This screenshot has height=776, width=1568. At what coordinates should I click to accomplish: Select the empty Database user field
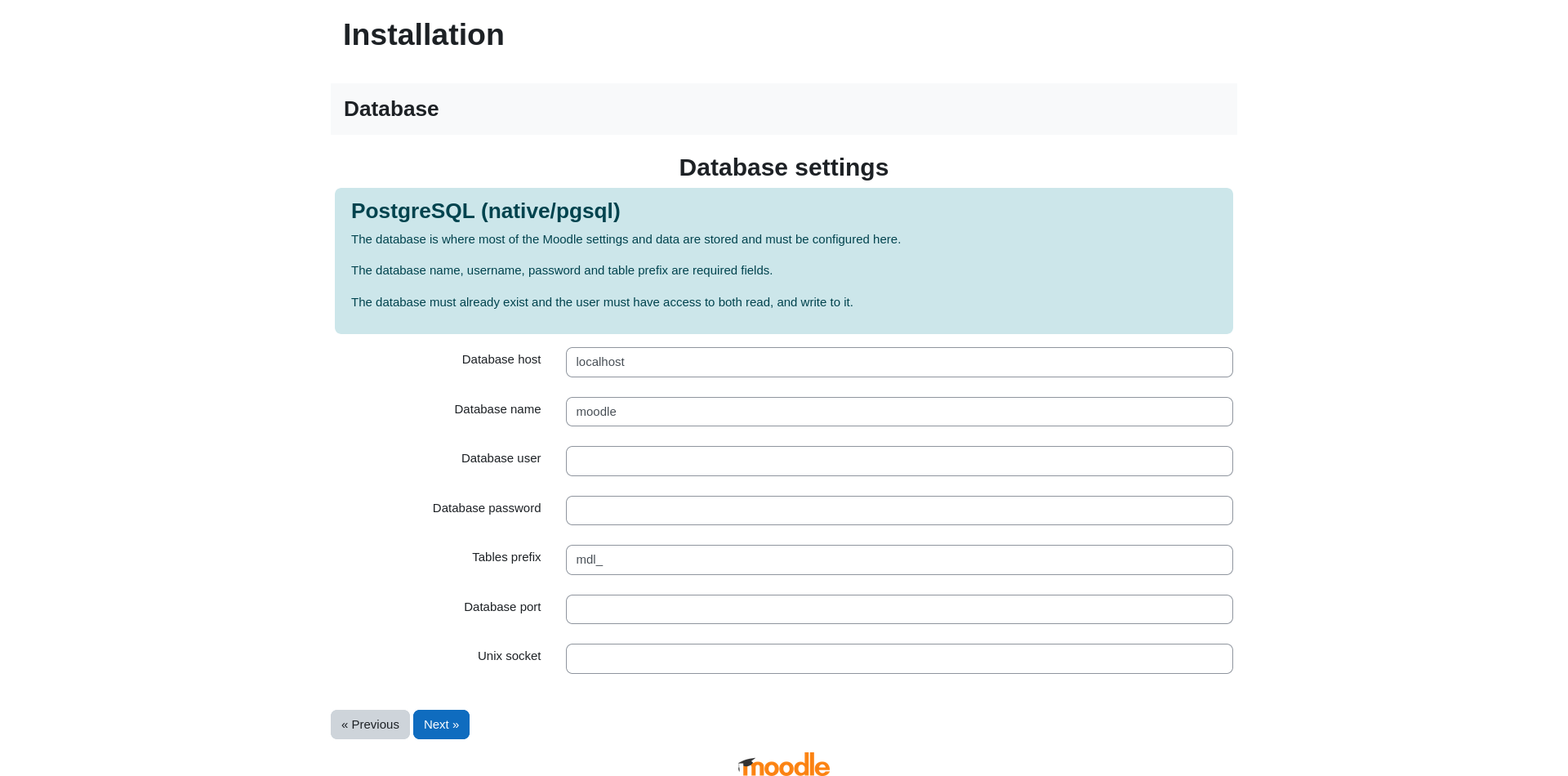899,461
